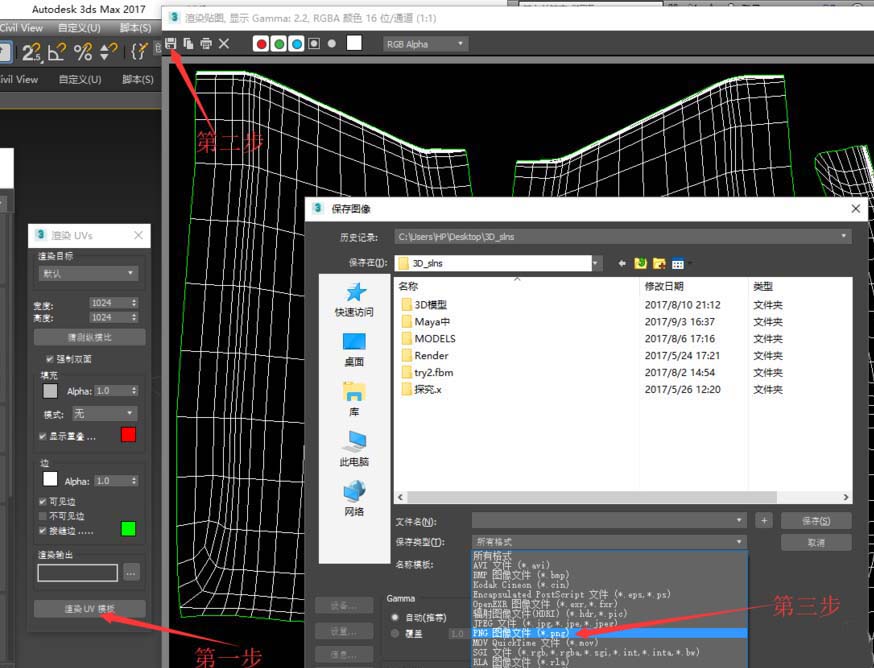Screen dimensions: 874x668
Task: Toggle the monochrome display icon
Action: [332, 43]
